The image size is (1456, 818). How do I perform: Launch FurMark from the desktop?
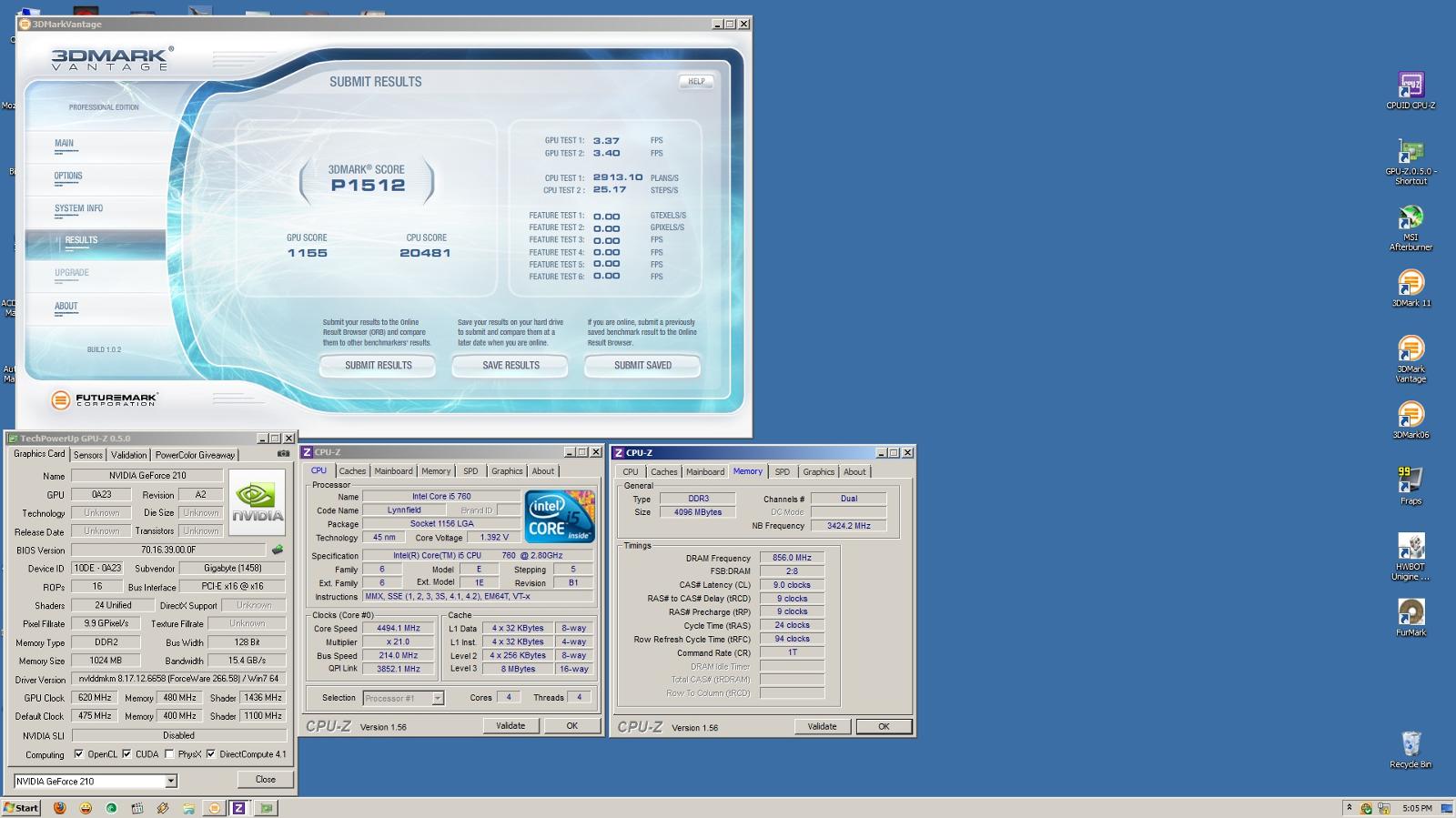pos(1410,618)
